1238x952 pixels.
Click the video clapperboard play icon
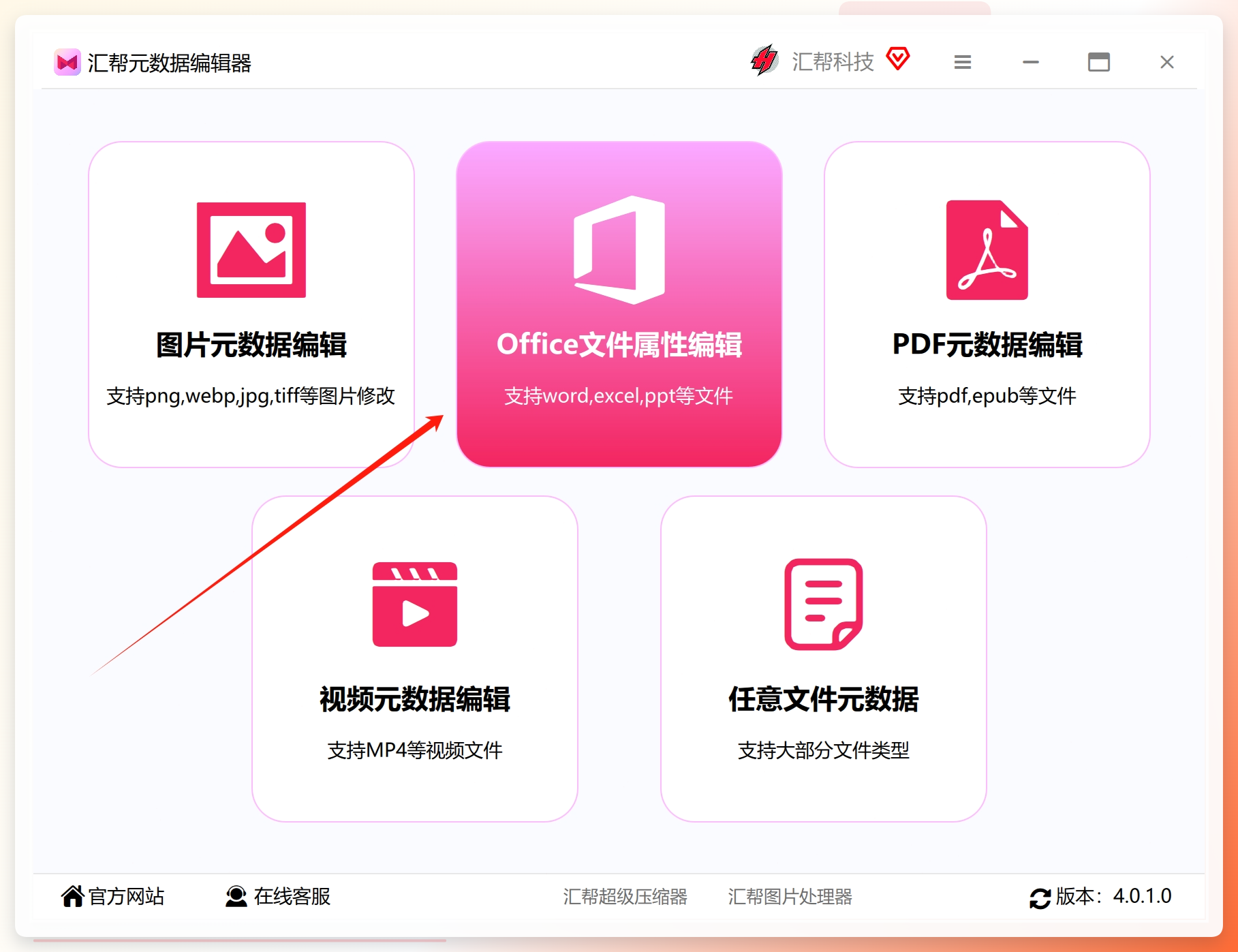(415, 604)
